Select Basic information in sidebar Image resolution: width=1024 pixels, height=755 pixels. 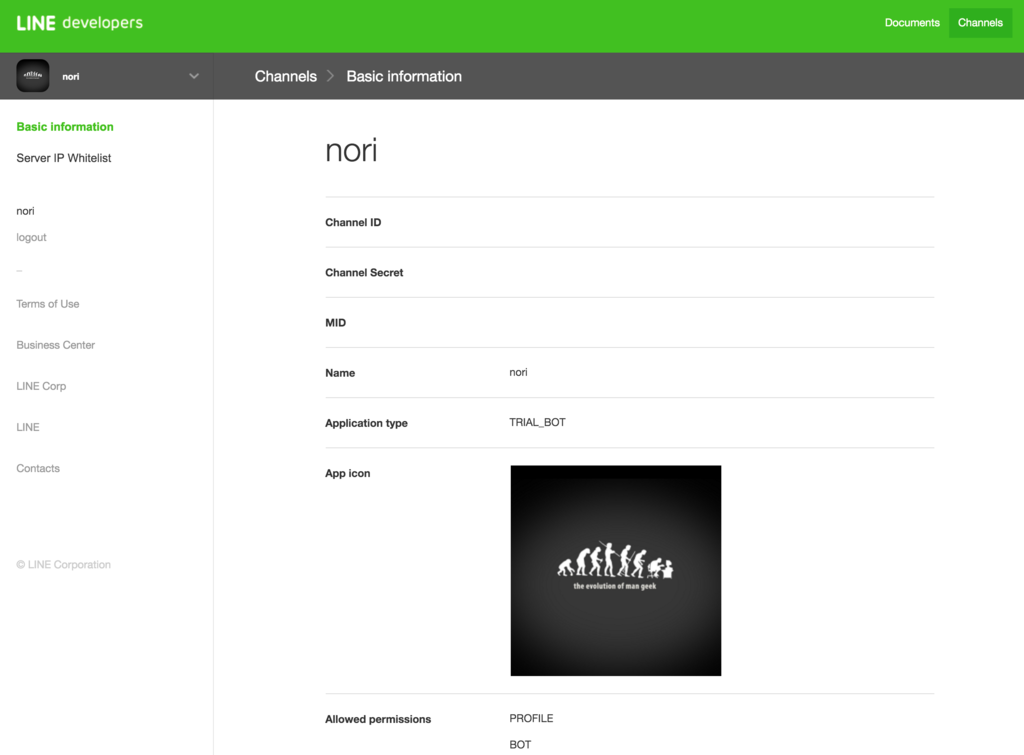click(65, 127)
